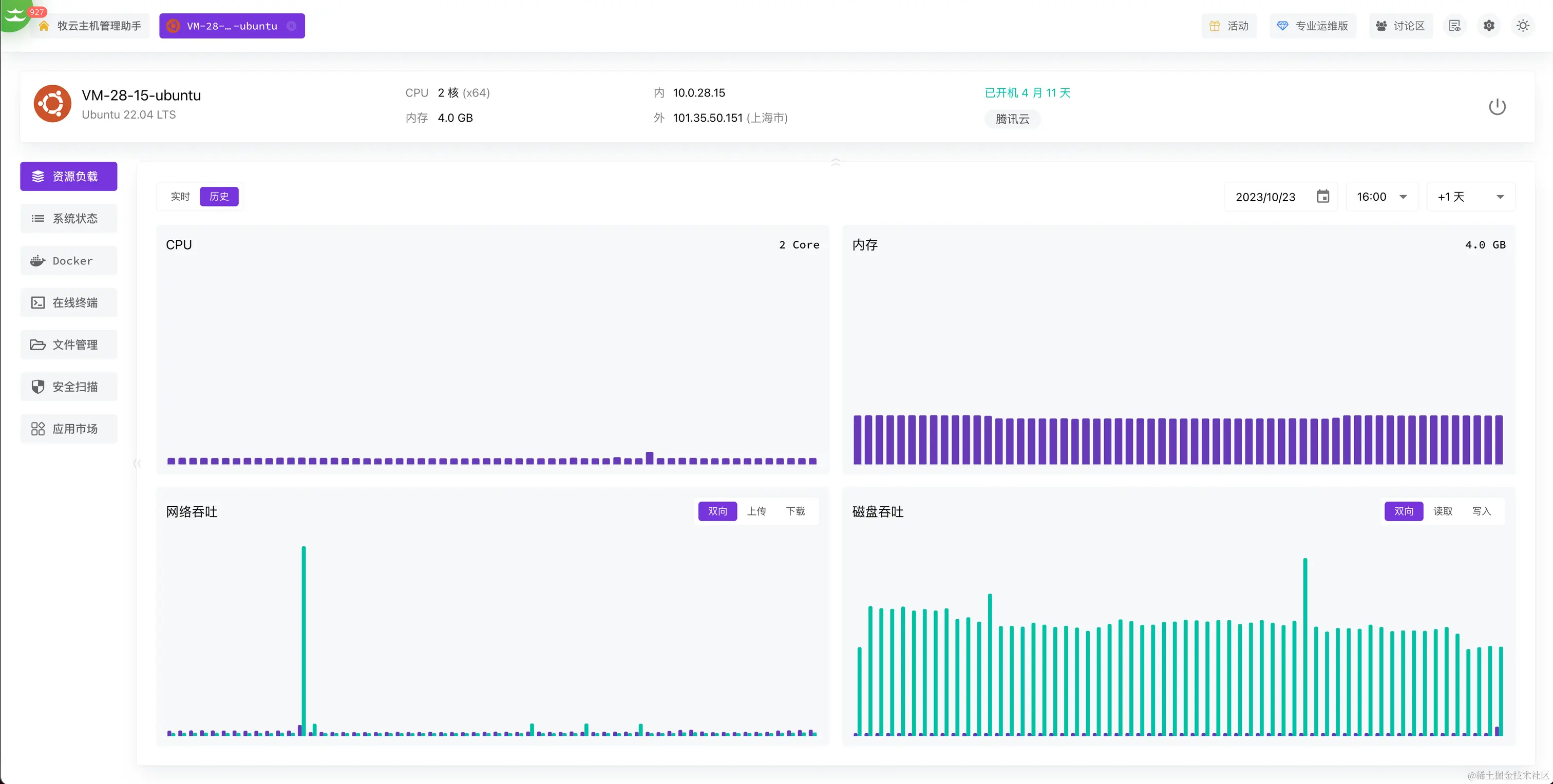Image resolution: width=1553 pixels, height=784 pixels.
Task: Click the 专业运维版 button
Action: click(x=1313, y=26)
